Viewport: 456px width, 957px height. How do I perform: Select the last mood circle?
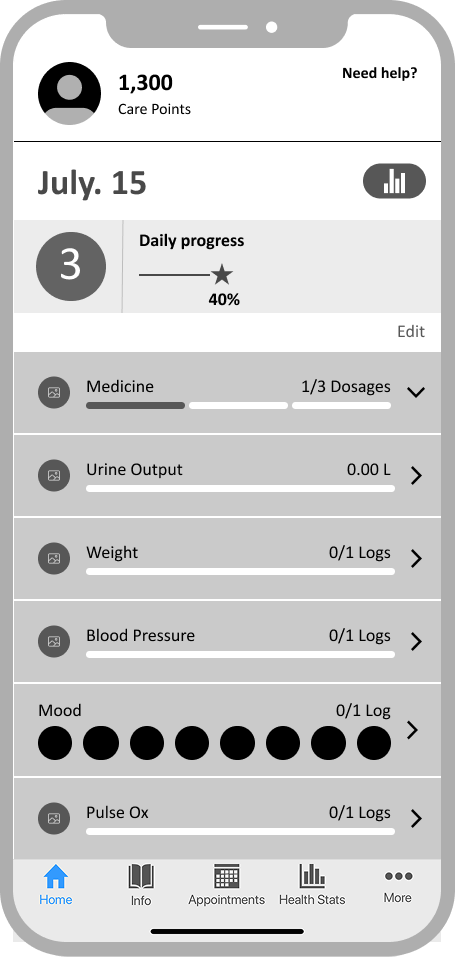(x=374, y=743)
